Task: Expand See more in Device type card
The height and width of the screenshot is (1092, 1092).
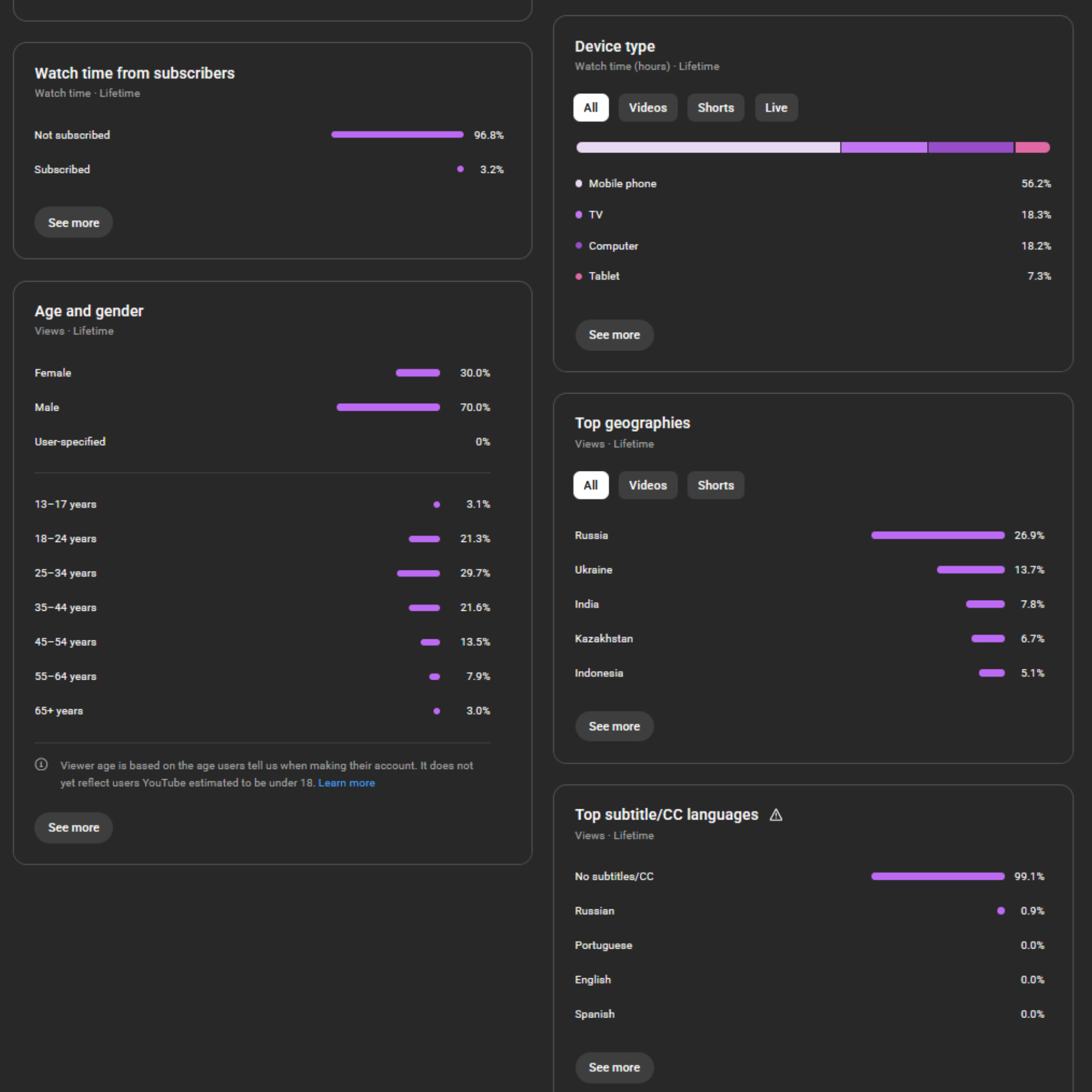Action: (x=614, y=335)
